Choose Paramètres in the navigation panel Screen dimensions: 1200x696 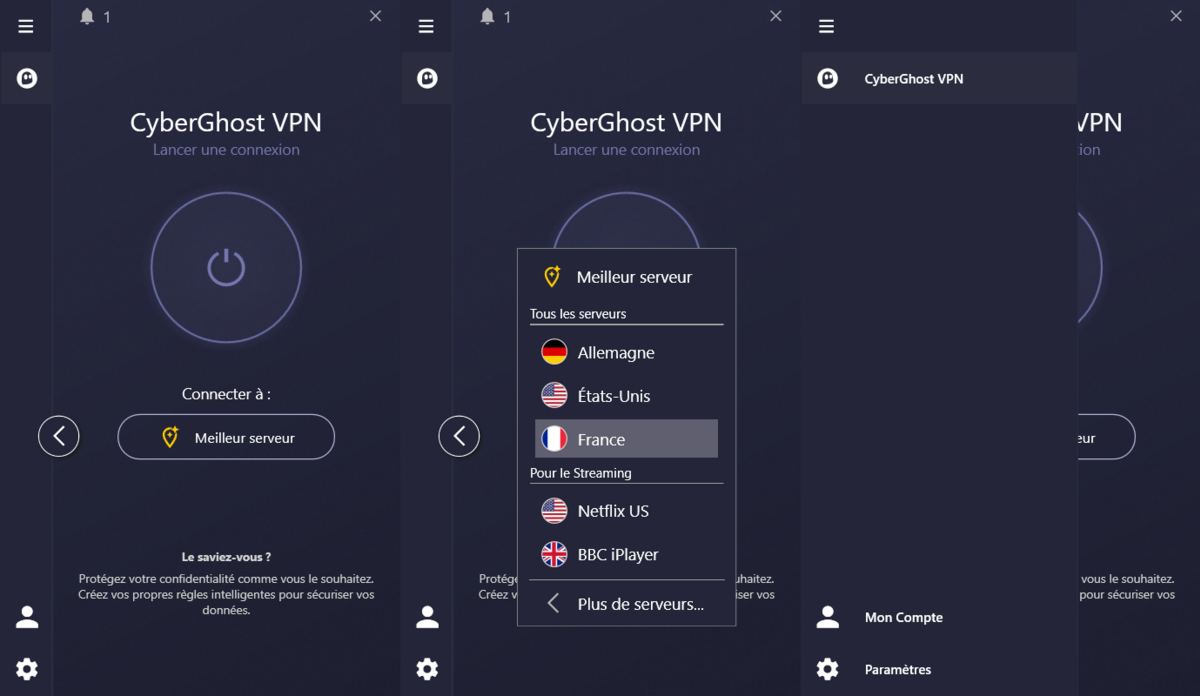(x=898, y=668)
